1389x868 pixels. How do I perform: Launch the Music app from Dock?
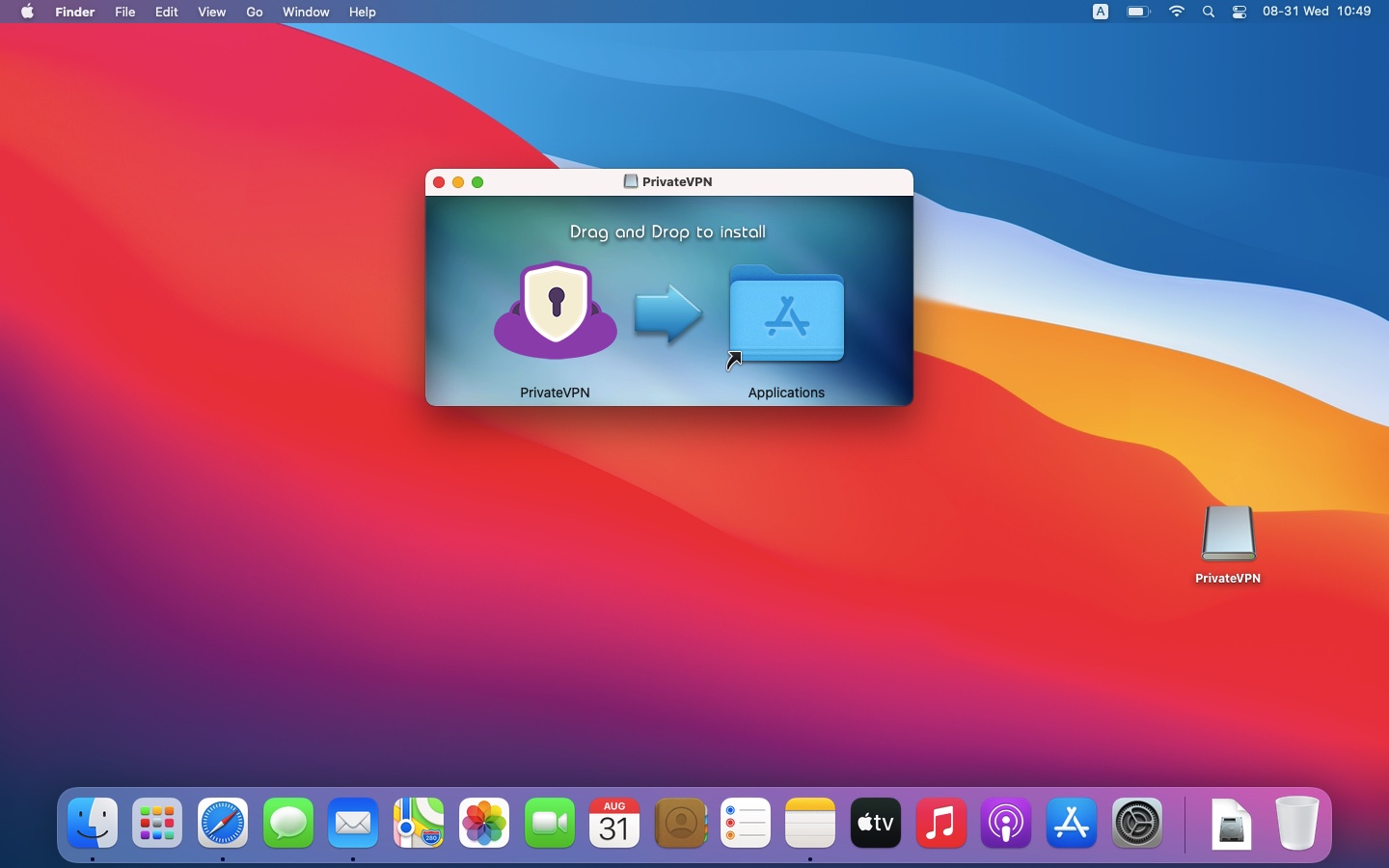point(940,824)
